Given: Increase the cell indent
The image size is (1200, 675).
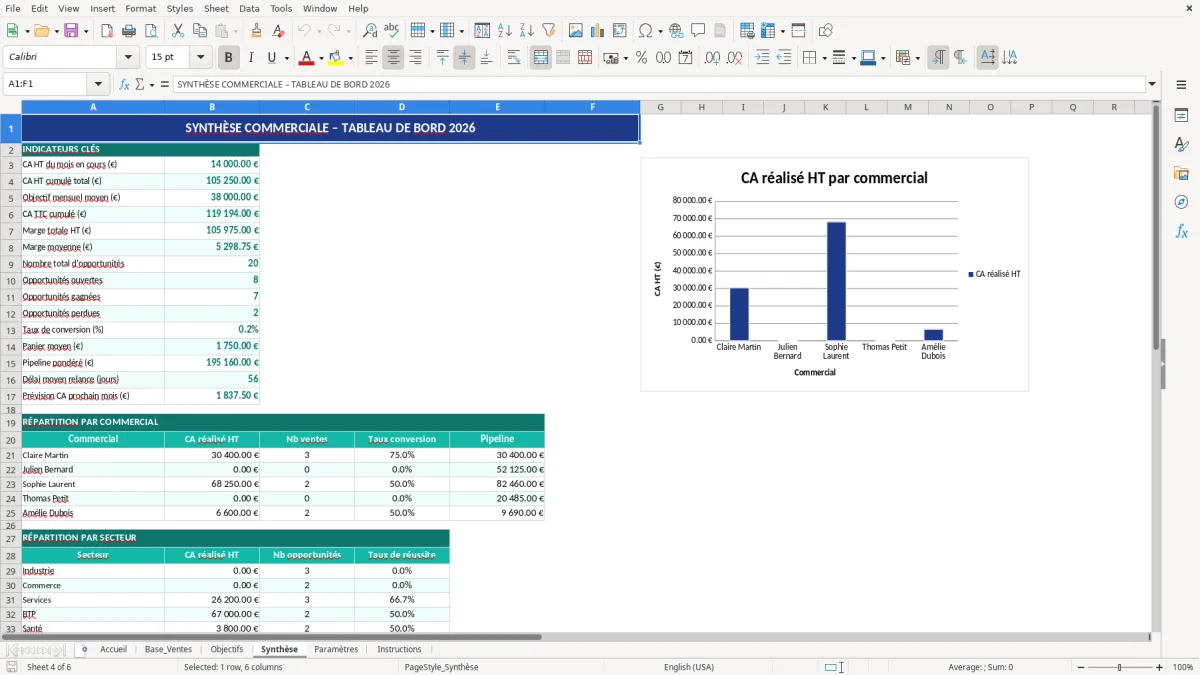Looking at the screenshot, I should tap(762, 58).
